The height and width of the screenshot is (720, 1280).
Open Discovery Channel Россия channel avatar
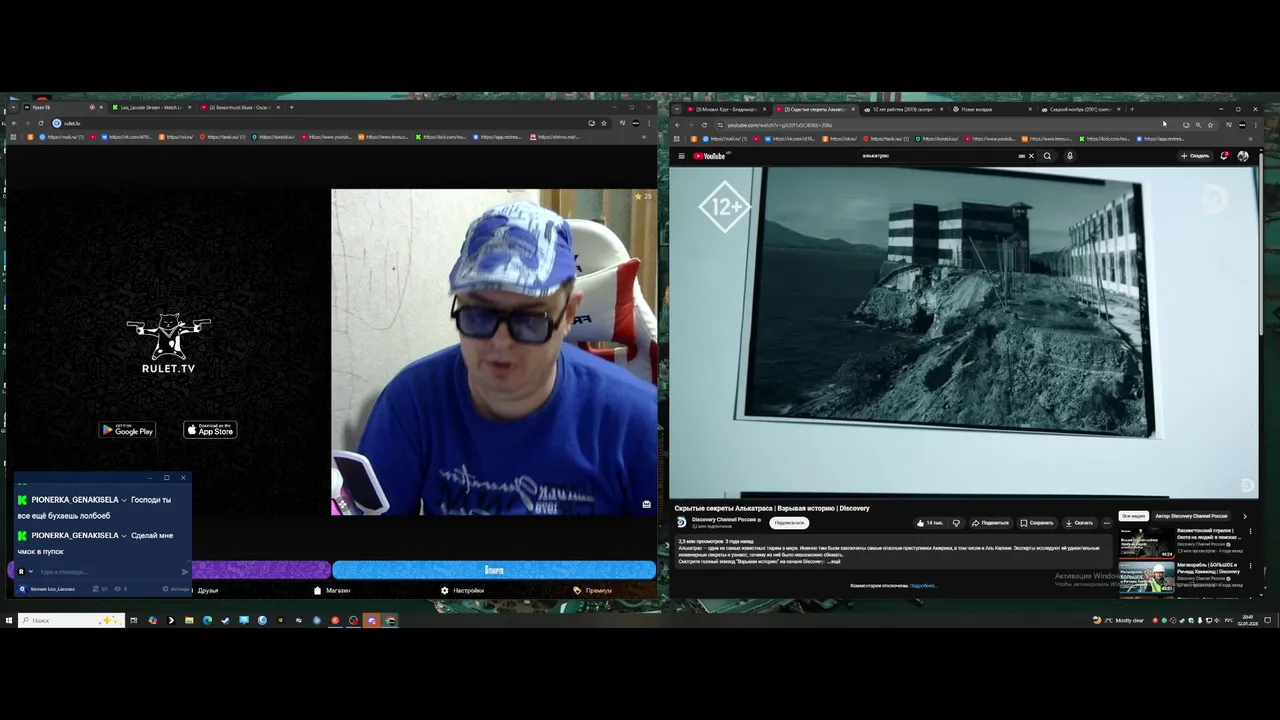pos(682,522)
